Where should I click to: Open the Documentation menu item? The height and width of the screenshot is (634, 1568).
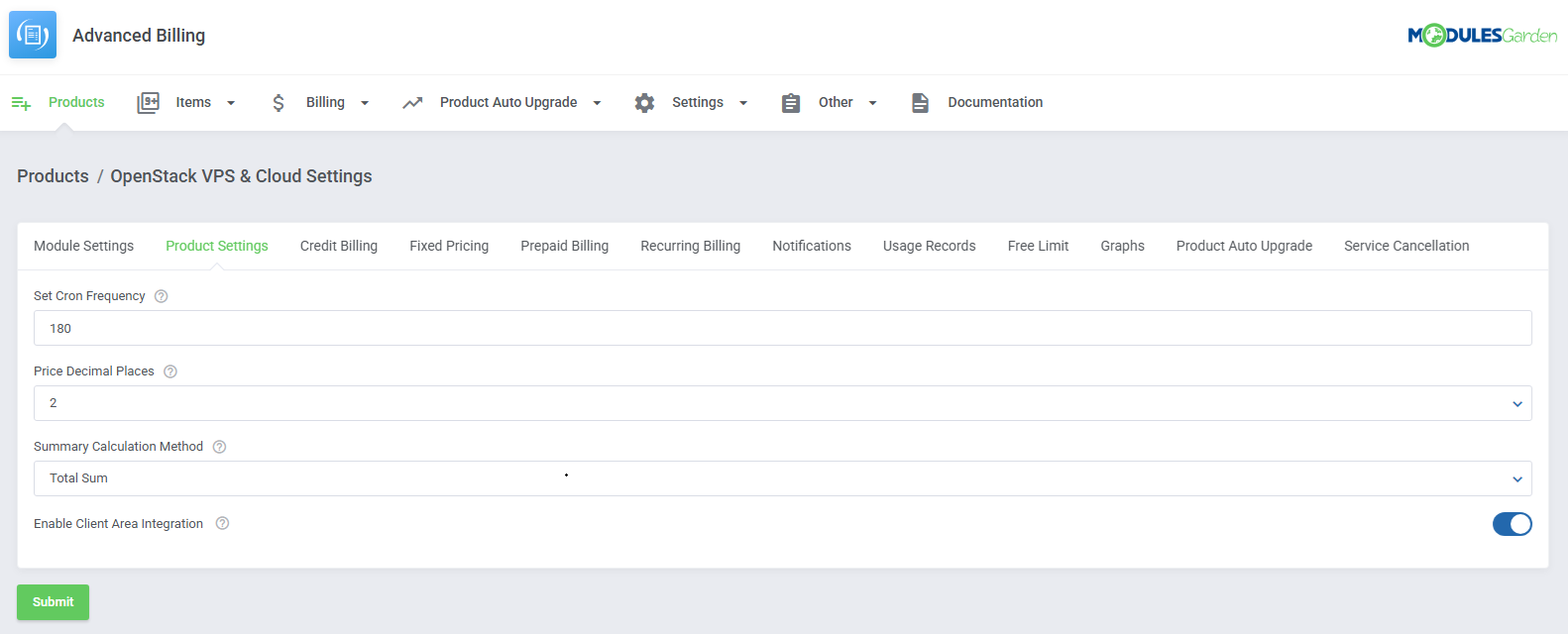pos(995,102)
